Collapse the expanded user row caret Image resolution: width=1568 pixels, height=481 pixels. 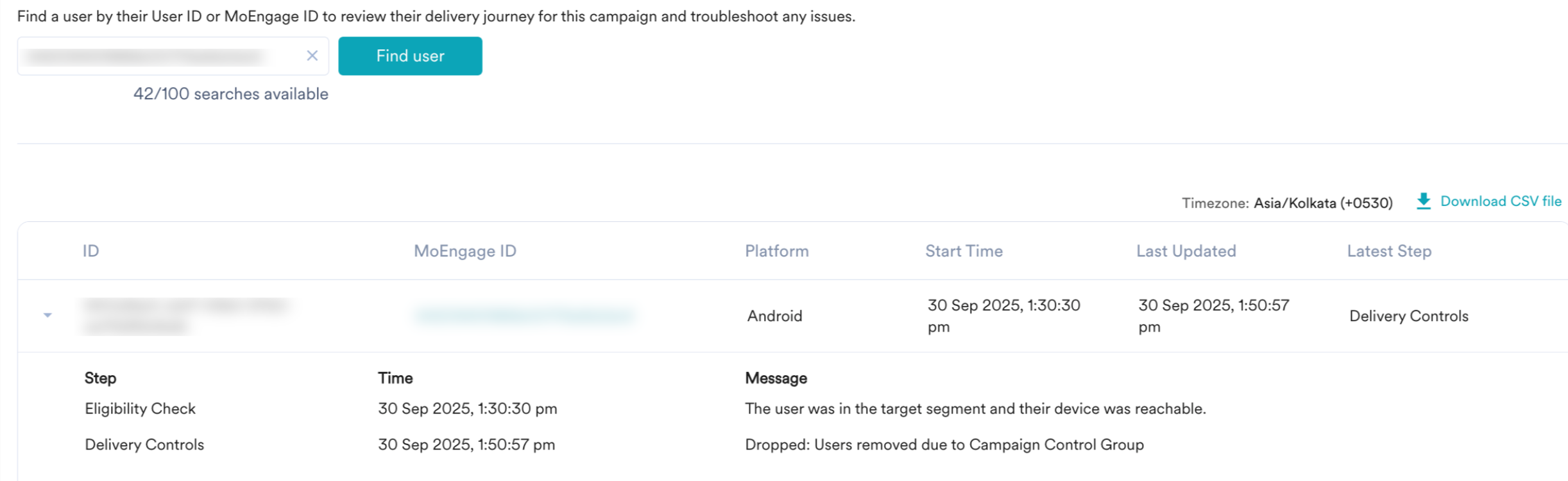47,315
